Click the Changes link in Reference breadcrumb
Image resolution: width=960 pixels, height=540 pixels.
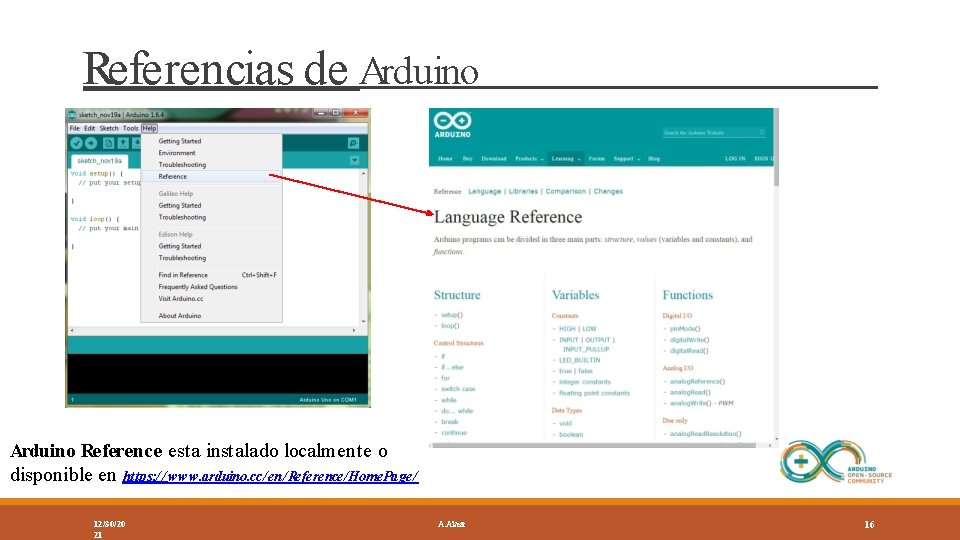608,192
